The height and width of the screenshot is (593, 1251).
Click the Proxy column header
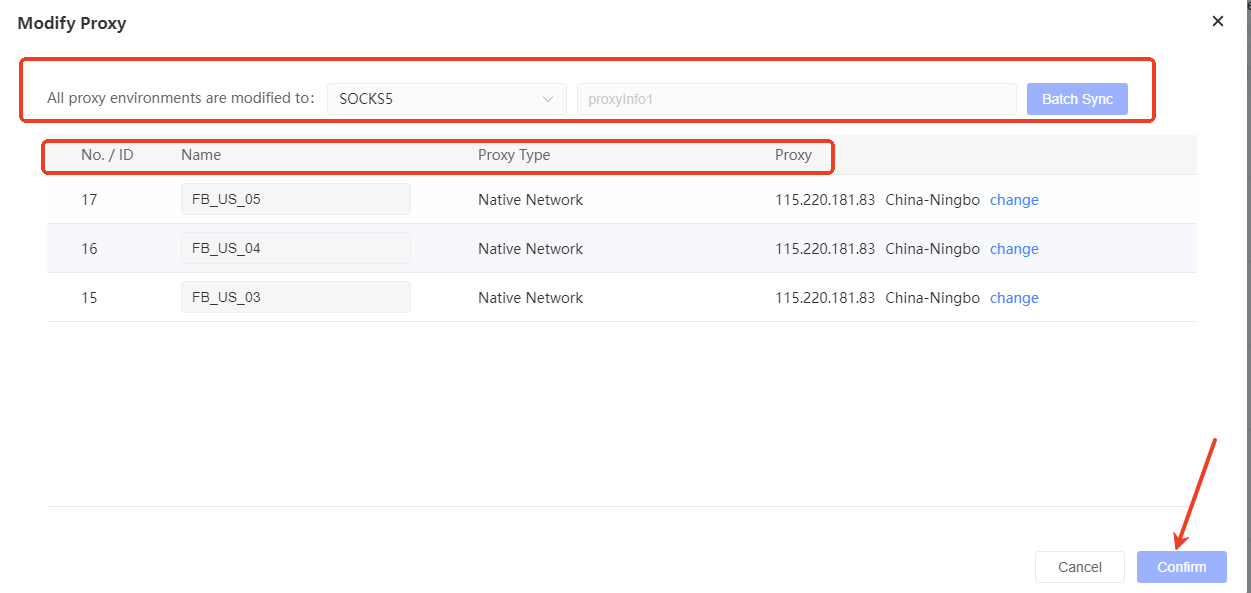coord(793,155)
